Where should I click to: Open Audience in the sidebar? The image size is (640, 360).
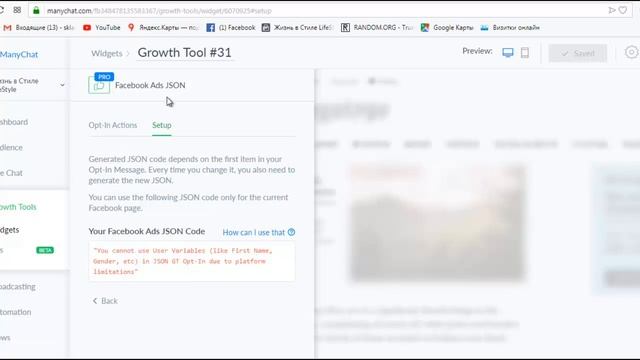click(11, 147)
